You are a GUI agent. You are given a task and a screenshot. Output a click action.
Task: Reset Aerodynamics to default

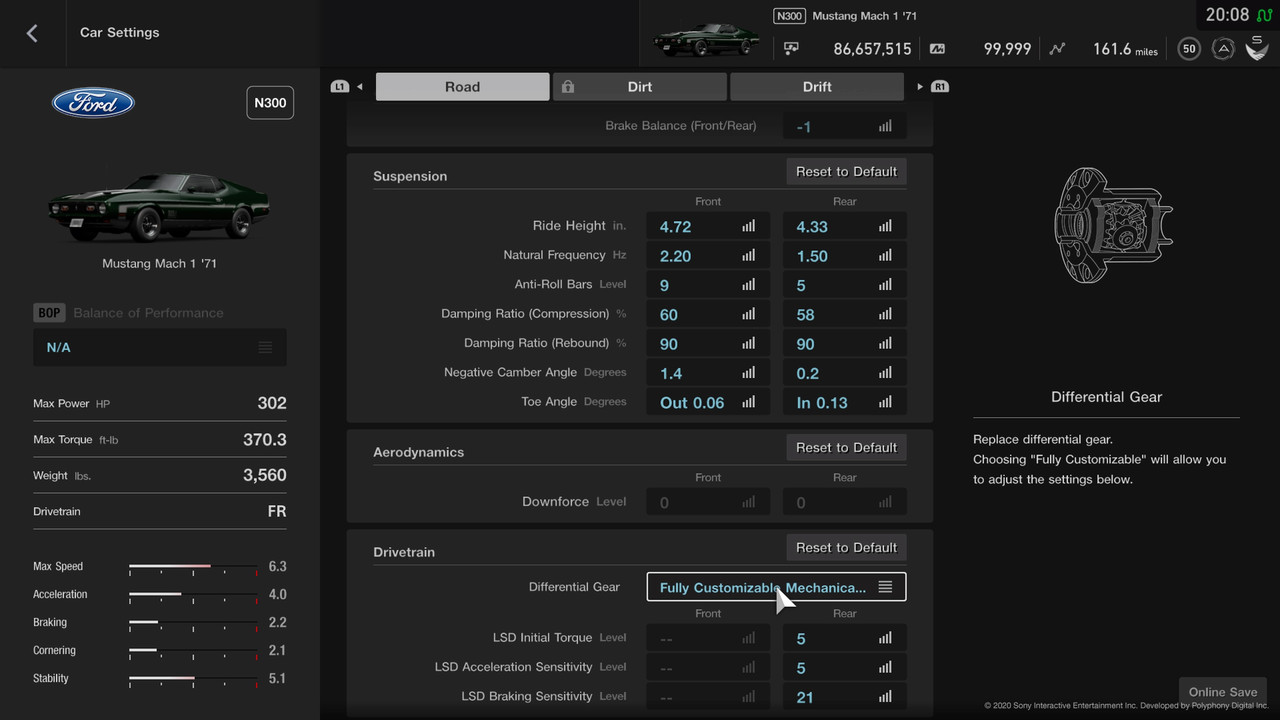[x=846, y=448]
